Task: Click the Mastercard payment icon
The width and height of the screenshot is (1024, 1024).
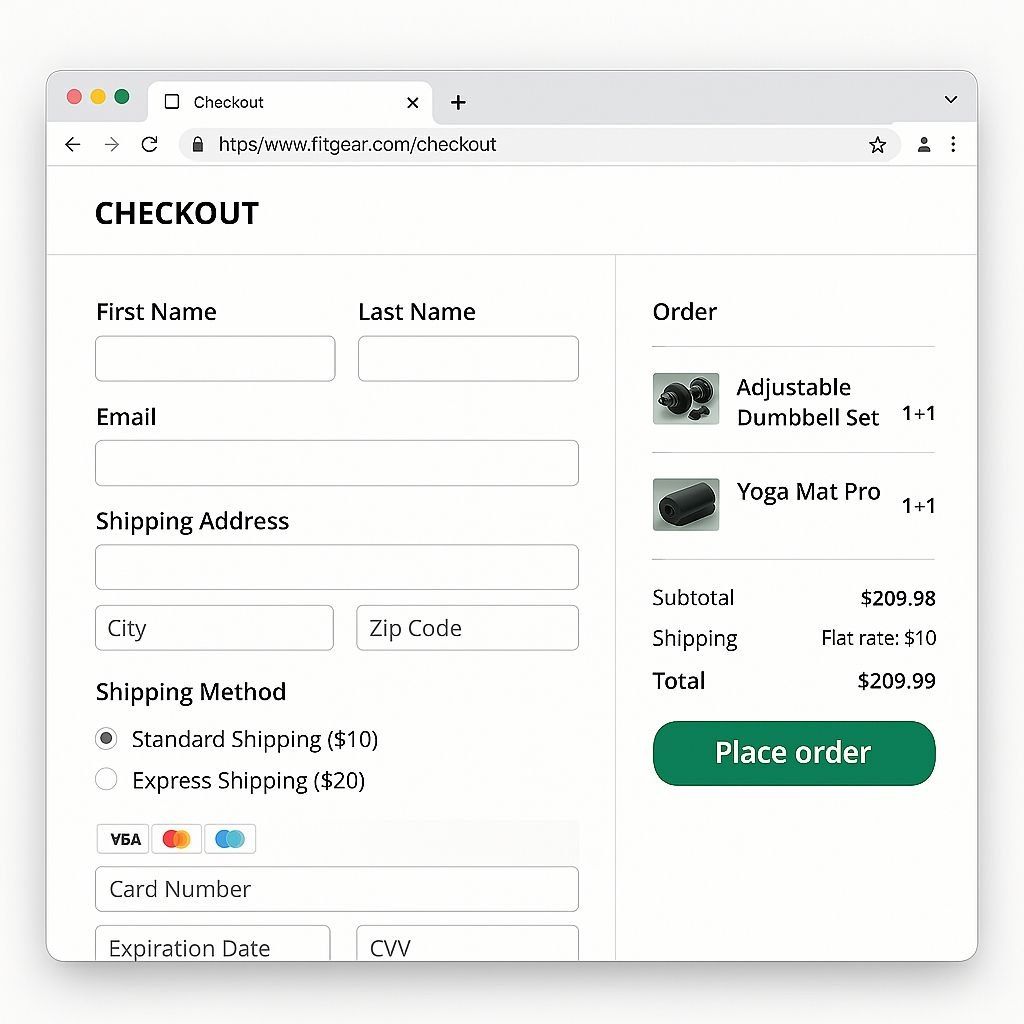Action: coord(176,839)
